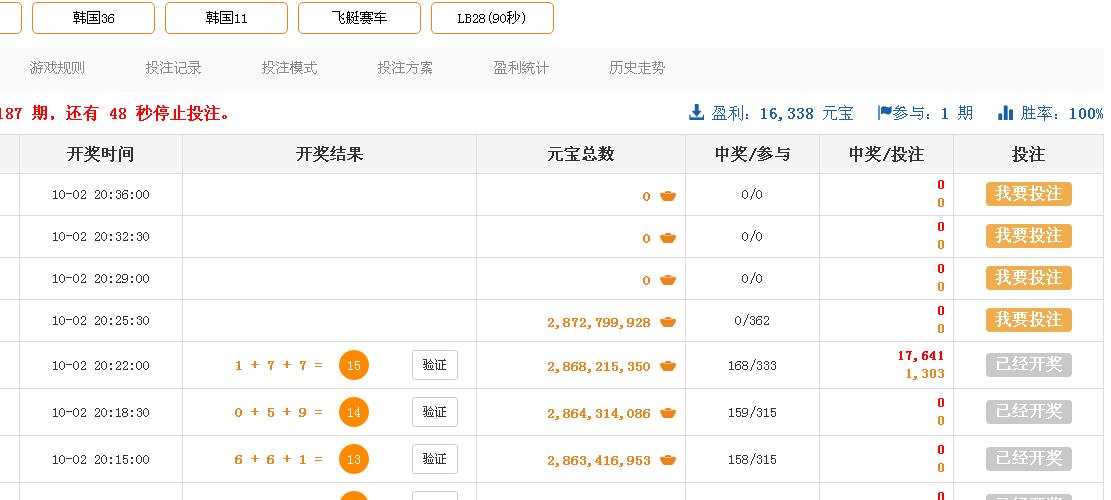Click the ingot icon beside 2,872,799,928
Viewport: 1111px width, 500px height.
point(668,322)
